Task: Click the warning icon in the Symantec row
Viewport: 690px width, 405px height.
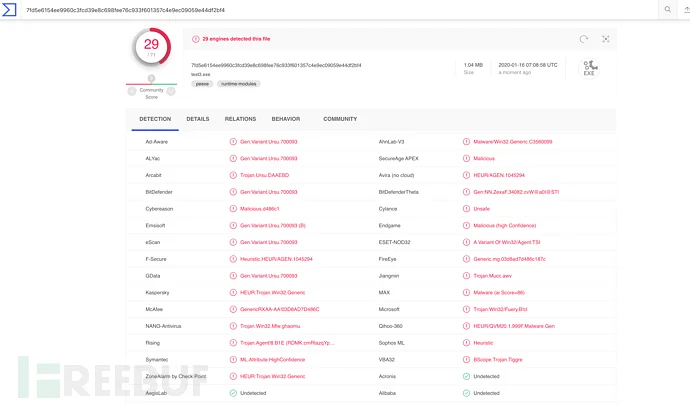Action: coord(233,360)
